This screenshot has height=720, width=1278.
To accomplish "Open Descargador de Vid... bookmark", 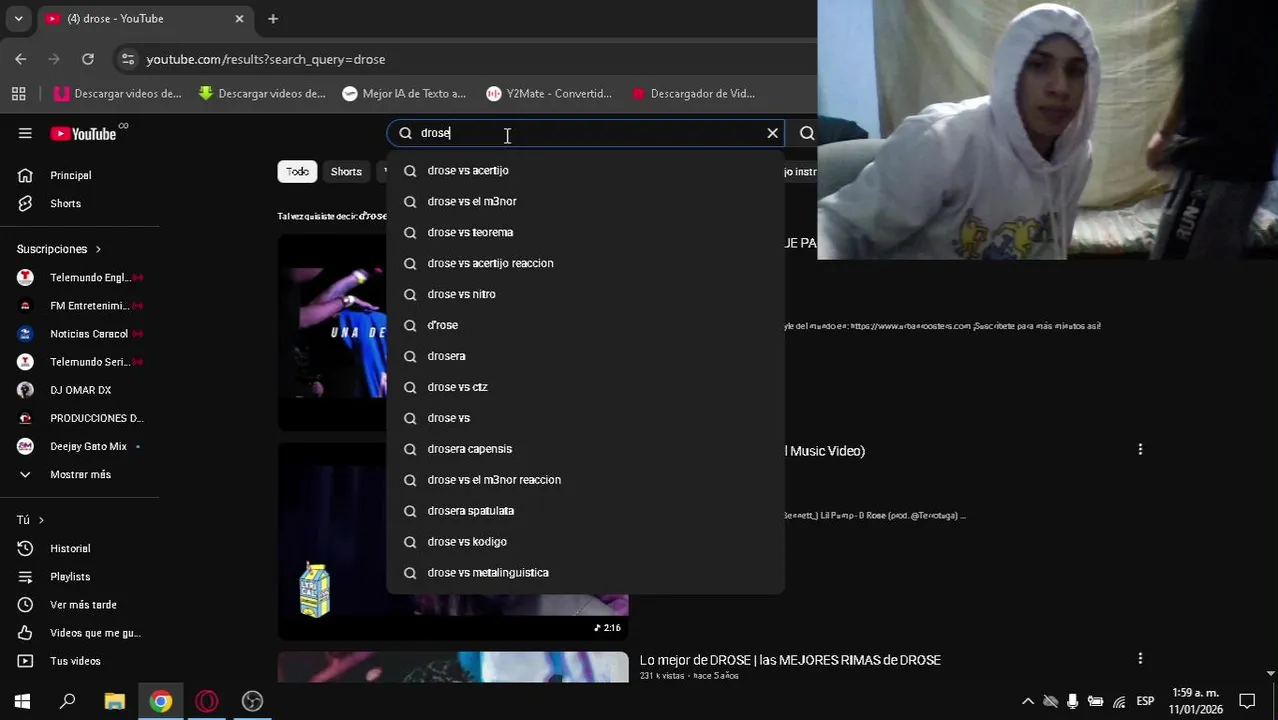I will click(692, 93).
